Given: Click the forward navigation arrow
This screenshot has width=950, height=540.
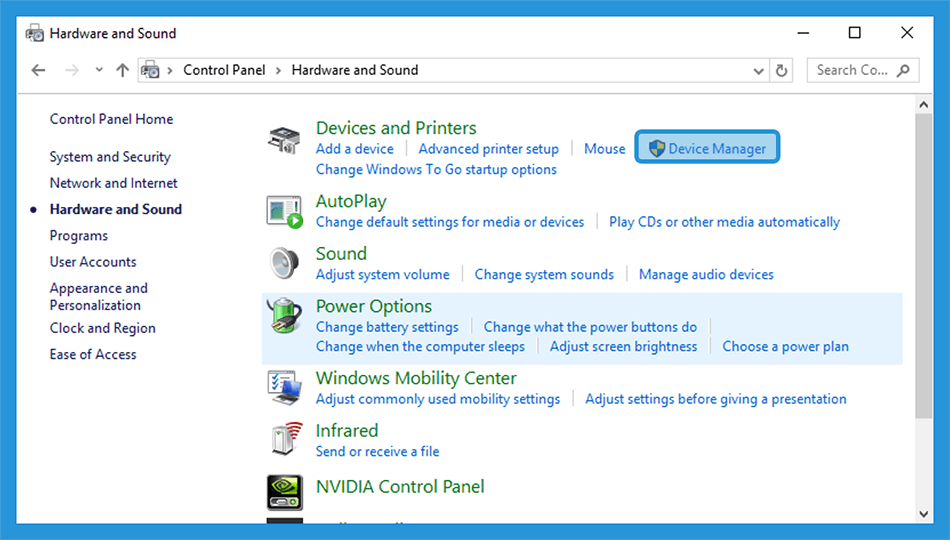Looking at the screenshot, I should coord(72,70).
